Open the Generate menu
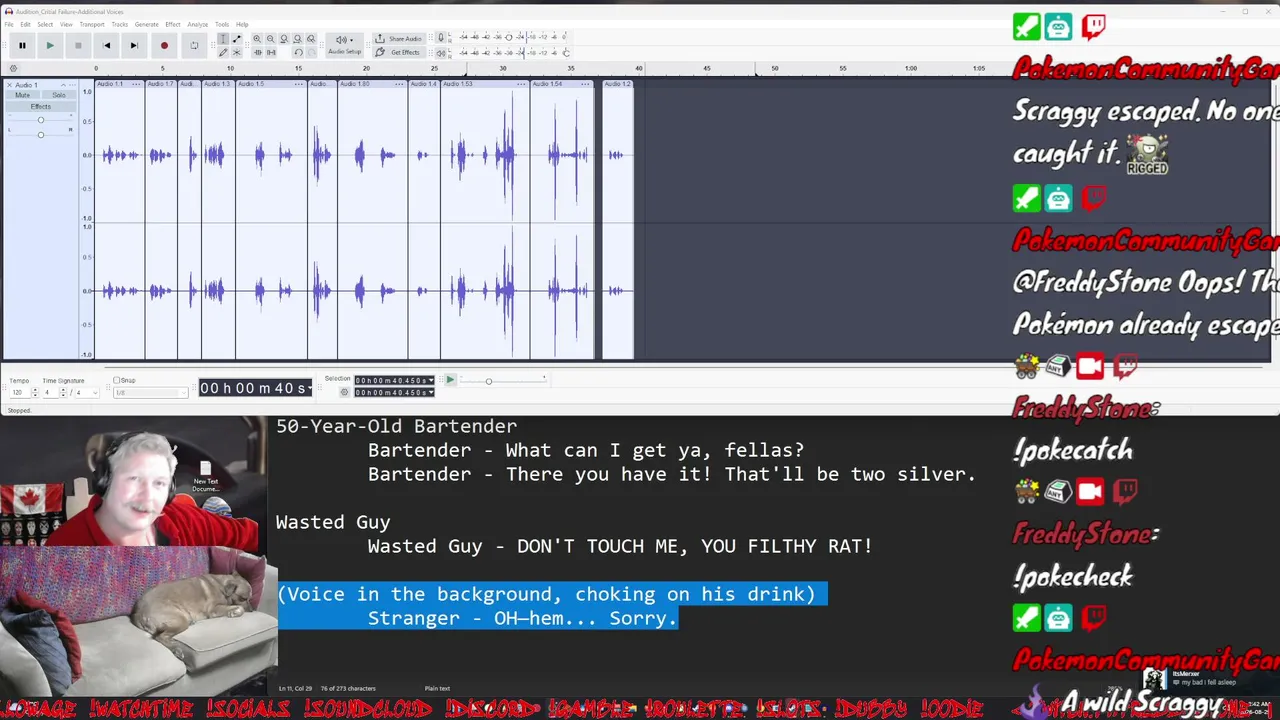Screen dimensions: 1280x720 coord(147,24)
